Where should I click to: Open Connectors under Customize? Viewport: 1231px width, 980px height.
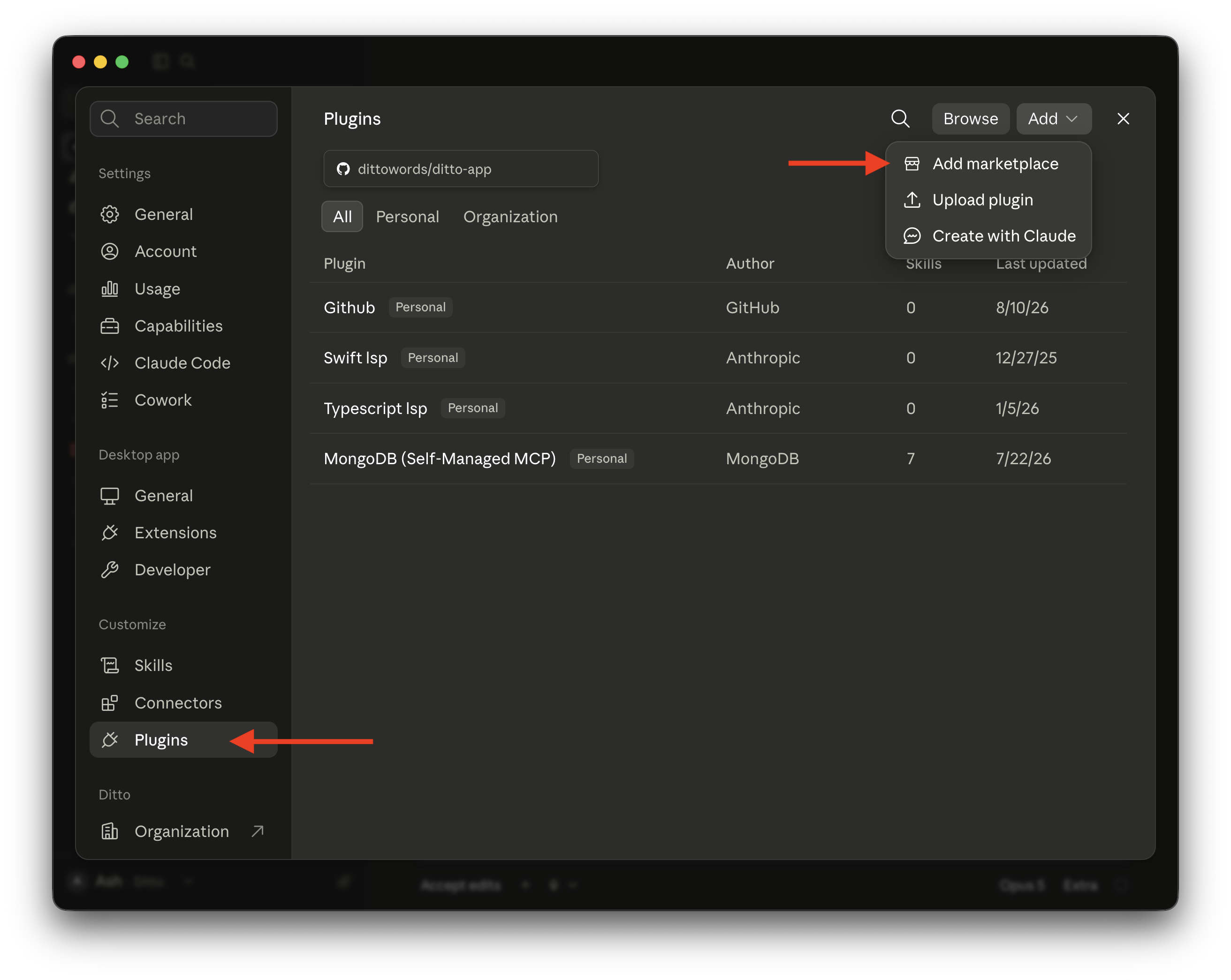(x=183, y=703)
